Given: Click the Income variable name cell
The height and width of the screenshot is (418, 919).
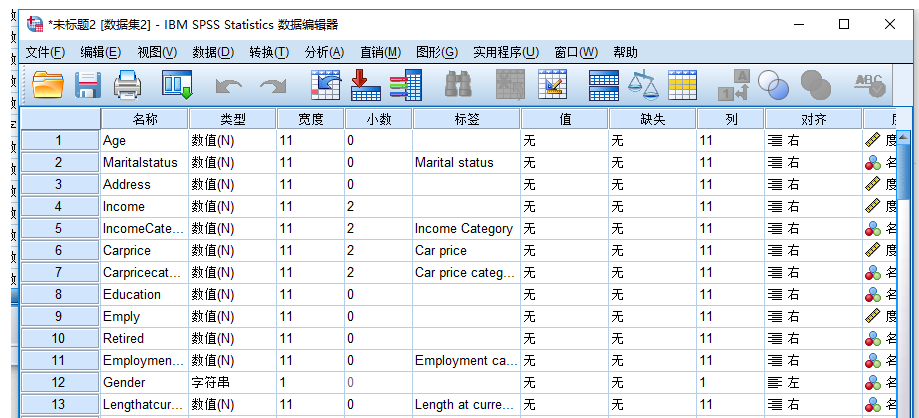Looking at the screenshot, I should (x=145, y=206).
